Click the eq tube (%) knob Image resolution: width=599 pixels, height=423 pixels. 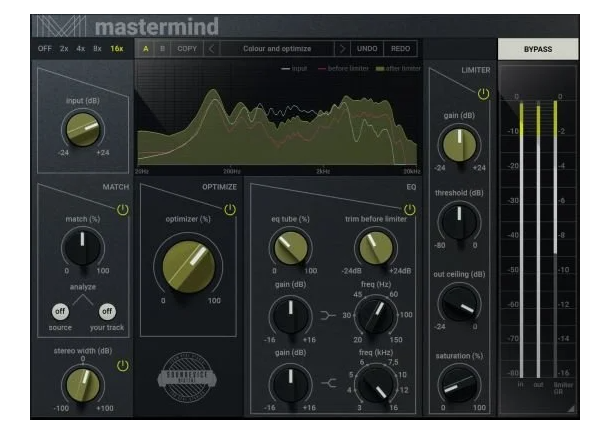coord(291,248)
